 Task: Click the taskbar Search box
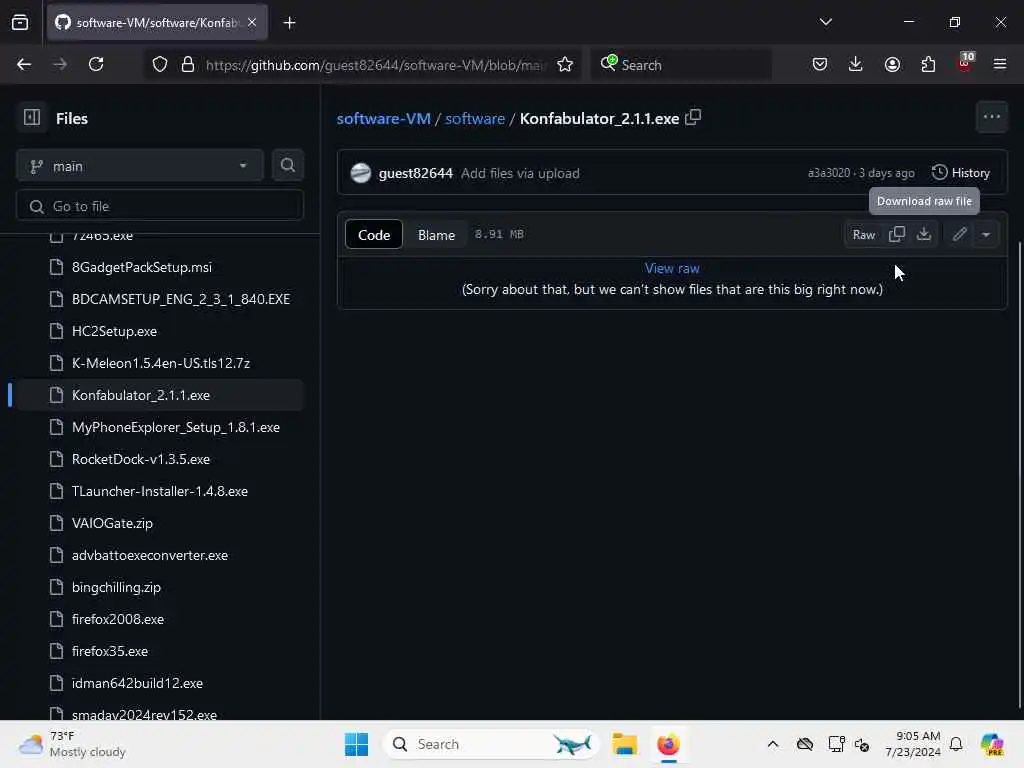[x=491, y=744]
